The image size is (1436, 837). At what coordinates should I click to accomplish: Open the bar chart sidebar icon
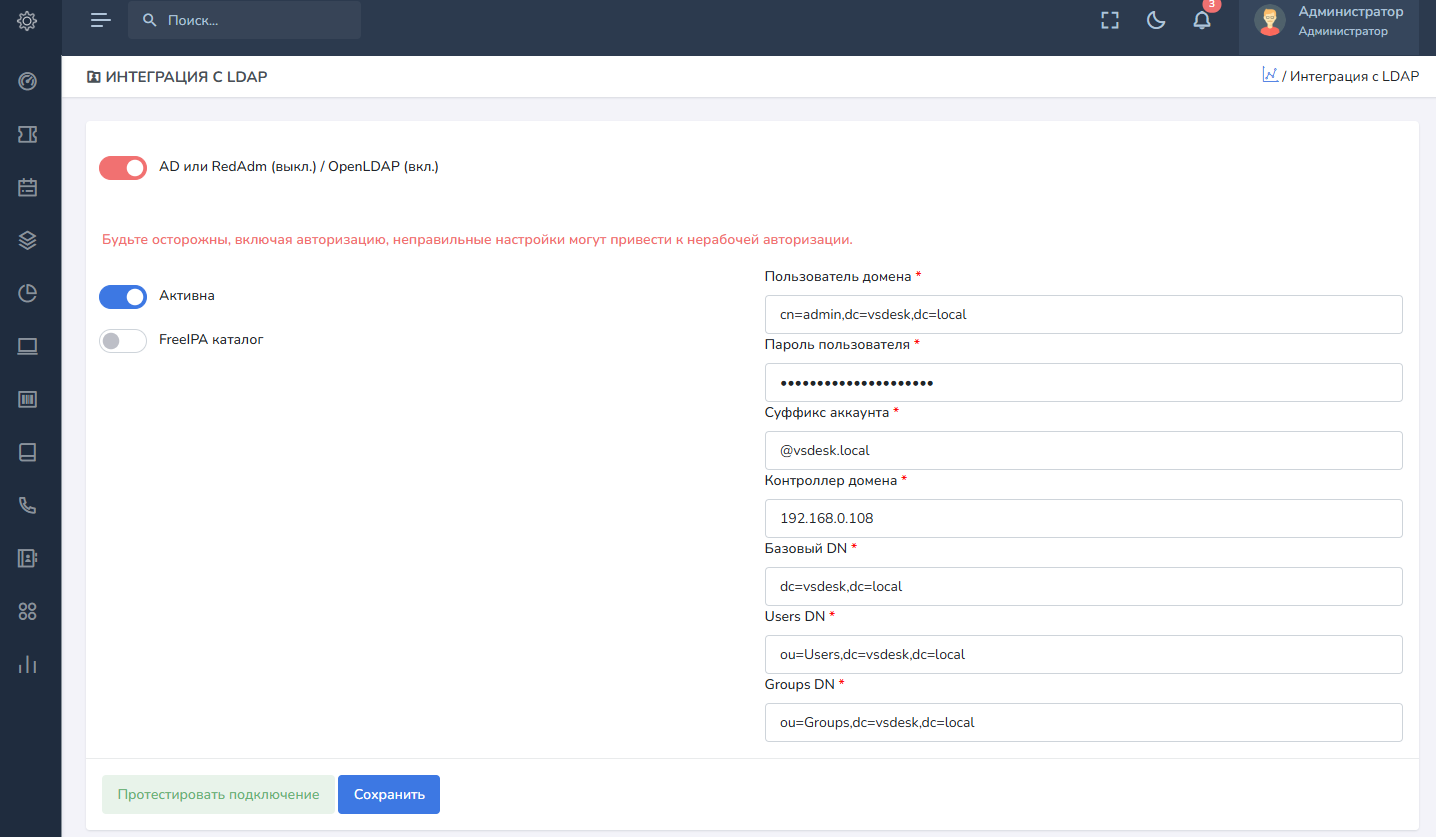point(27,664)
